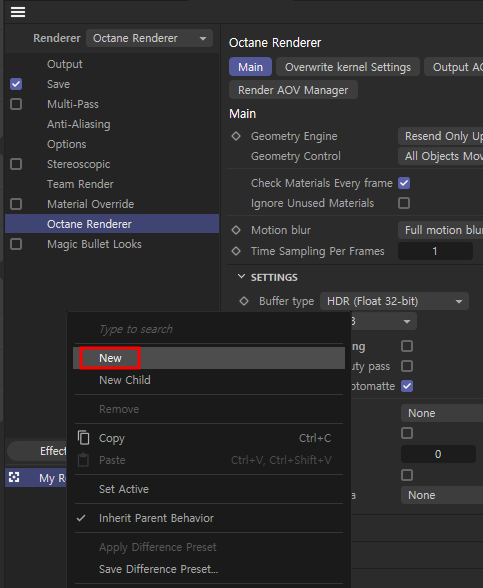This screenshot has width=483, height=588.
Task: Select Anti-Aliasing in the settings list
Action: pos(79,124)
